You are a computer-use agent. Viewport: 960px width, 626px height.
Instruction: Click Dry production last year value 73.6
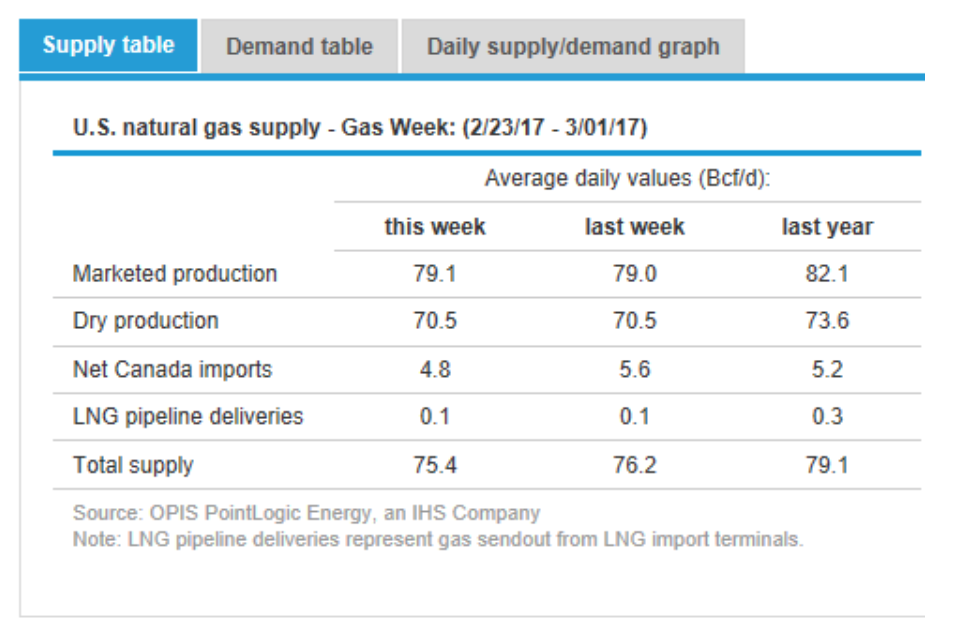point(826,321)
